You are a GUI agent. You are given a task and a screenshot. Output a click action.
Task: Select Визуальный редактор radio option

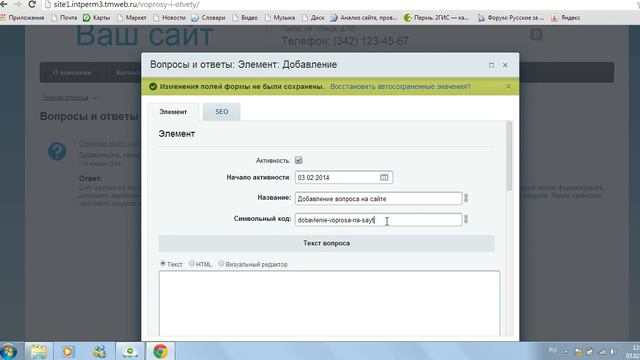pyautogui.click(x=221, y=264)
